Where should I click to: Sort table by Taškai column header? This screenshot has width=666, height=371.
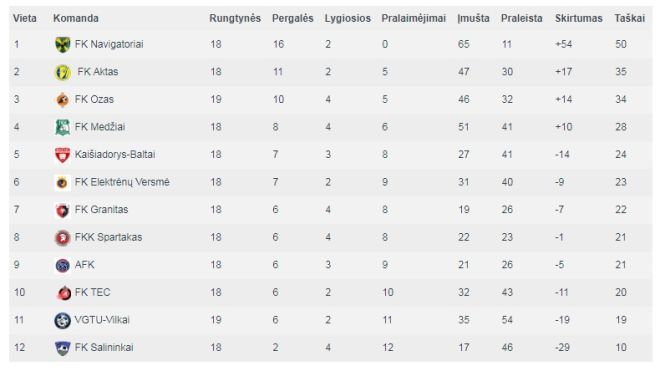point(629,18)
